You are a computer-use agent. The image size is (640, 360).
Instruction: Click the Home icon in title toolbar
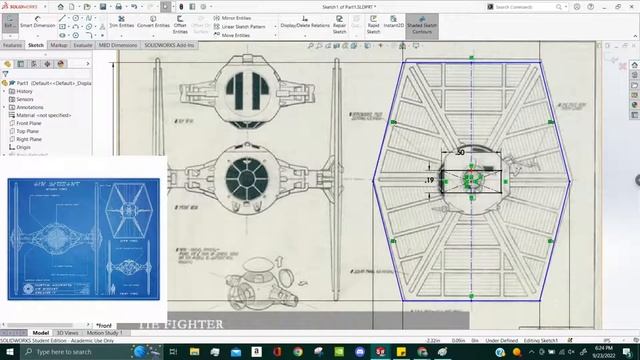tap(60, 7)
